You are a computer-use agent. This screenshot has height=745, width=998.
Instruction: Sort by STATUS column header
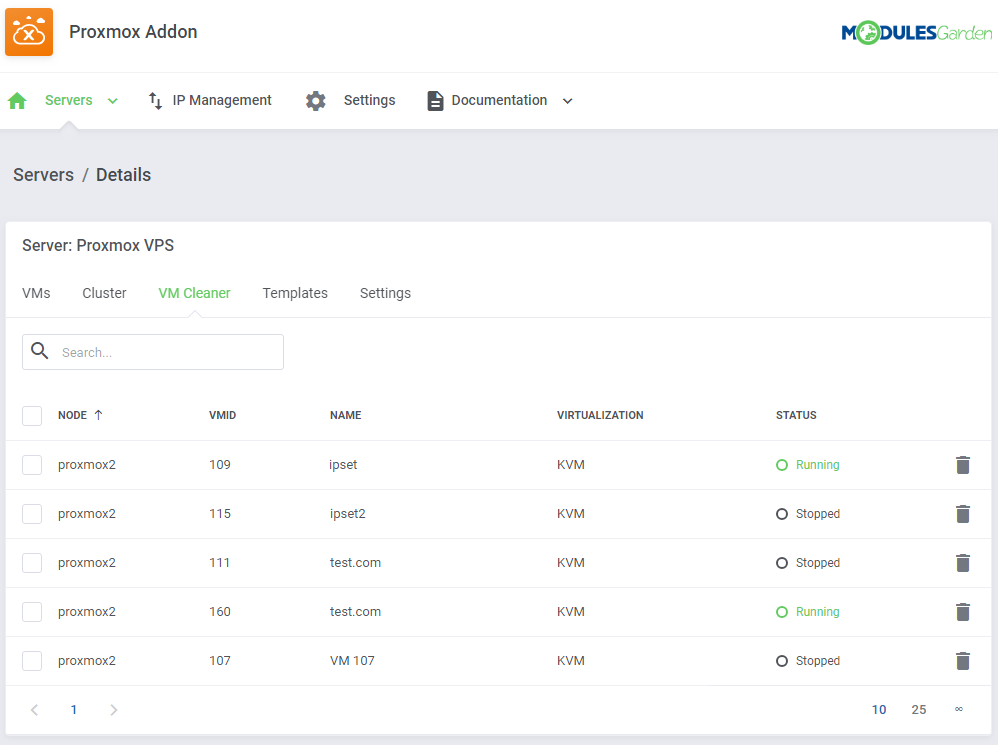796,415
